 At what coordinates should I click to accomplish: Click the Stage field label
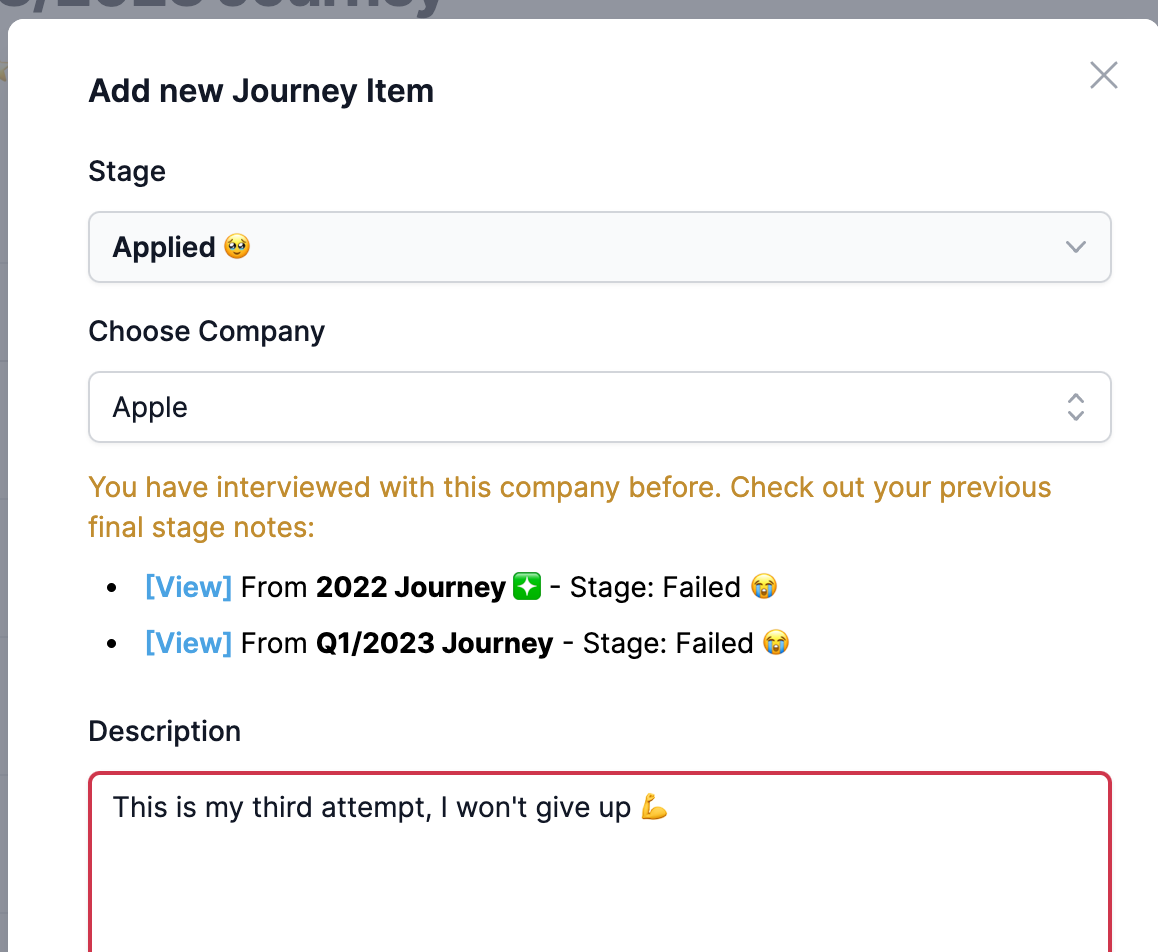coord(127,171)
